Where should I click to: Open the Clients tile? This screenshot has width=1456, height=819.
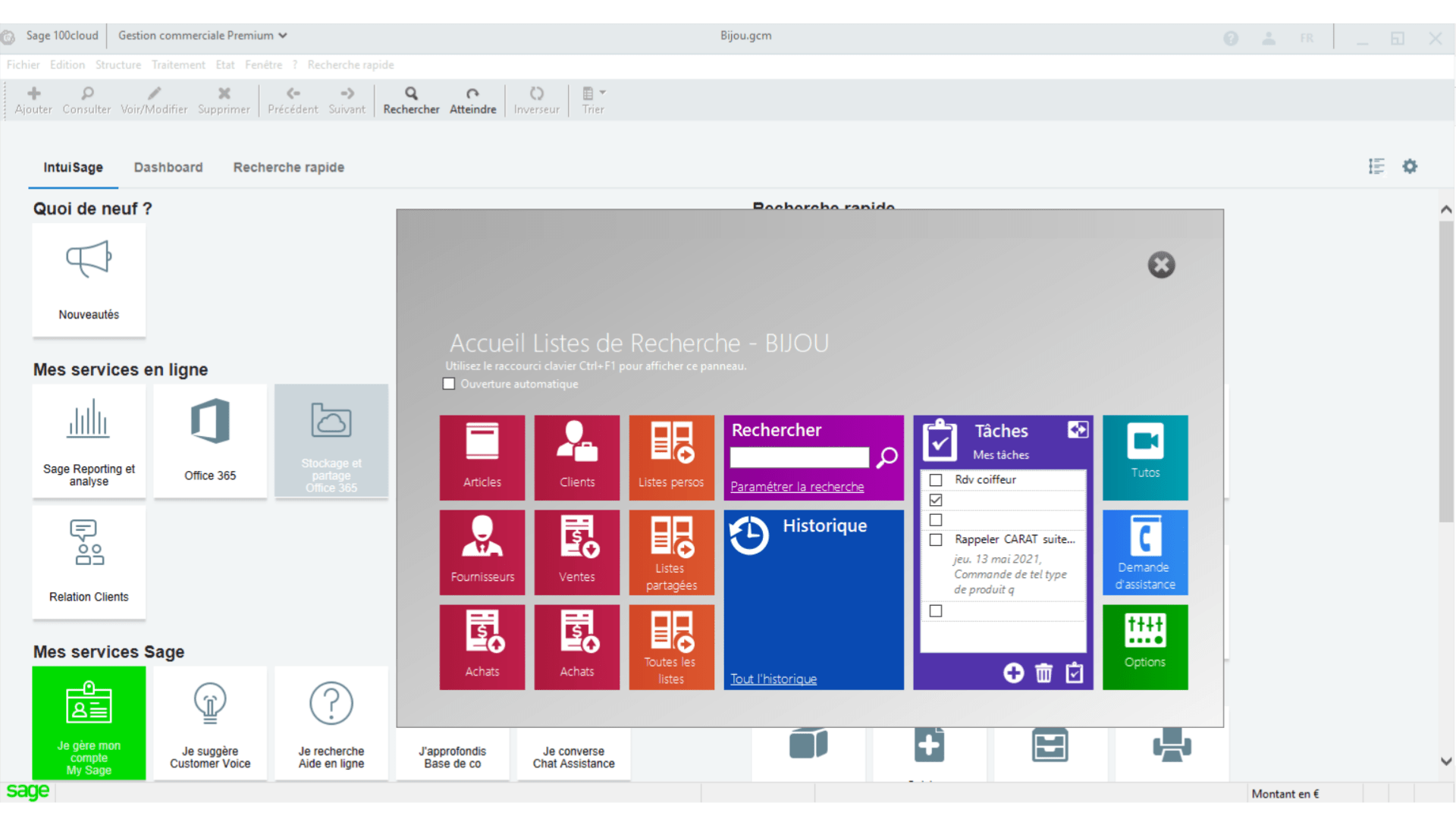click(x=577, y=457)
